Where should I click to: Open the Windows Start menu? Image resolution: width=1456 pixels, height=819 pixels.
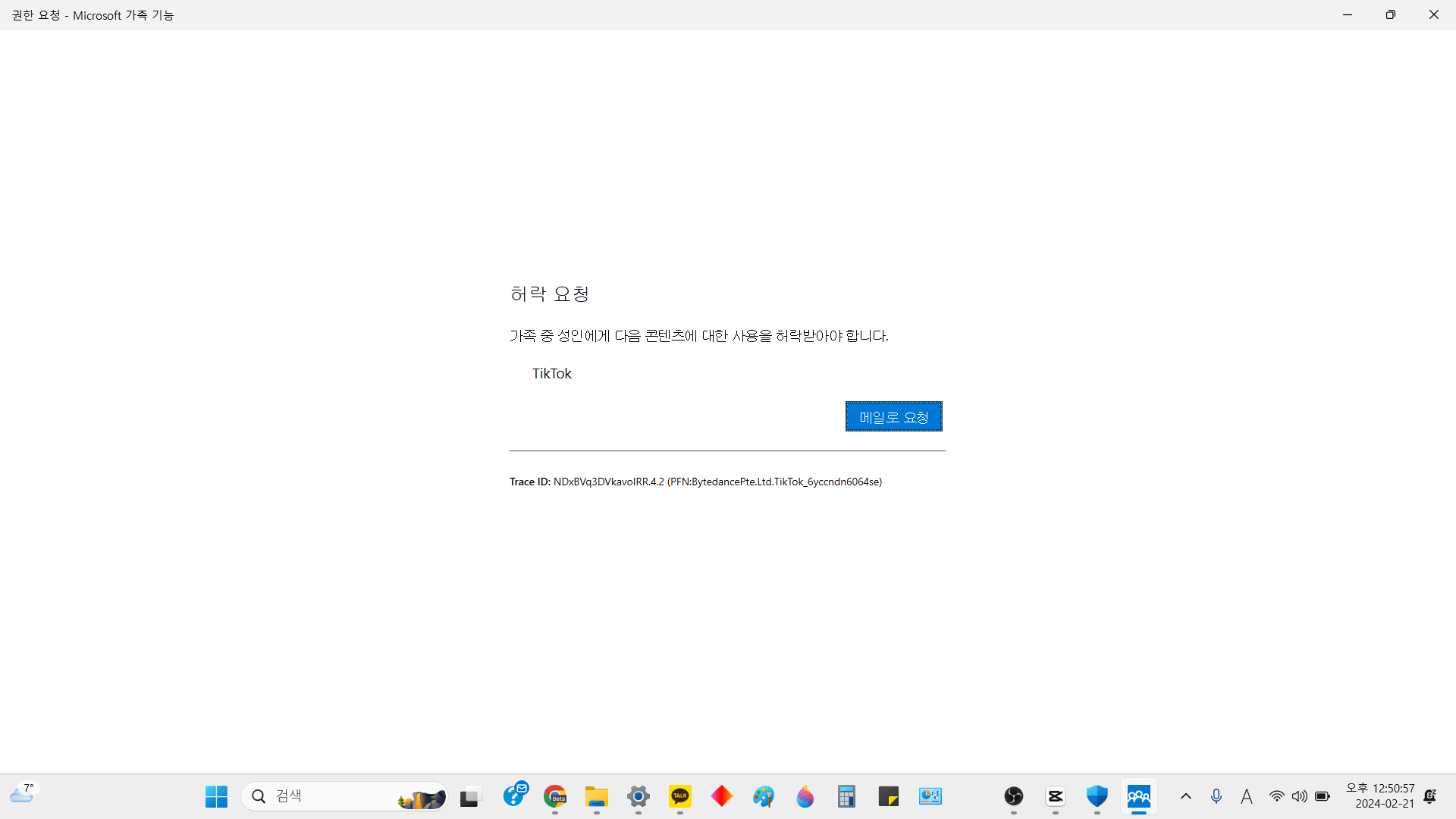pos(216,796)
